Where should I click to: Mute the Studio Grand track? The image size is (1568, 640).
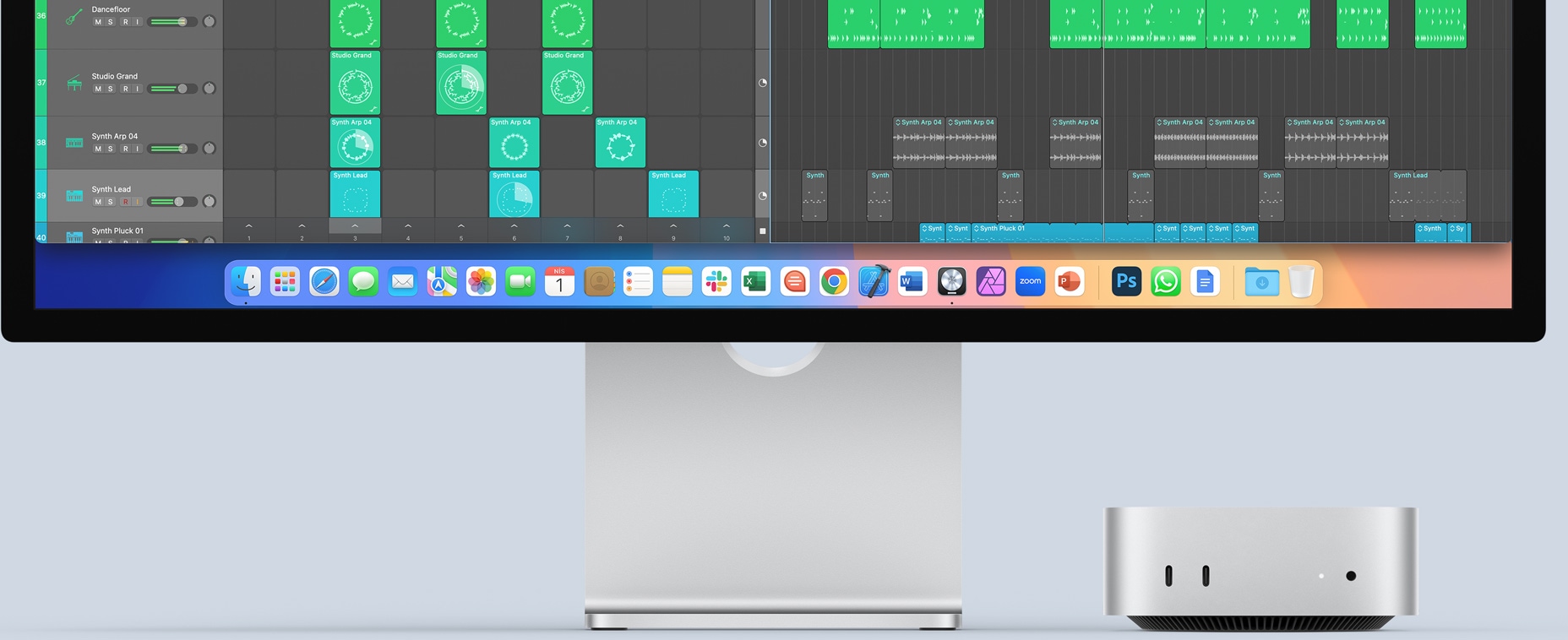(98, 89)
